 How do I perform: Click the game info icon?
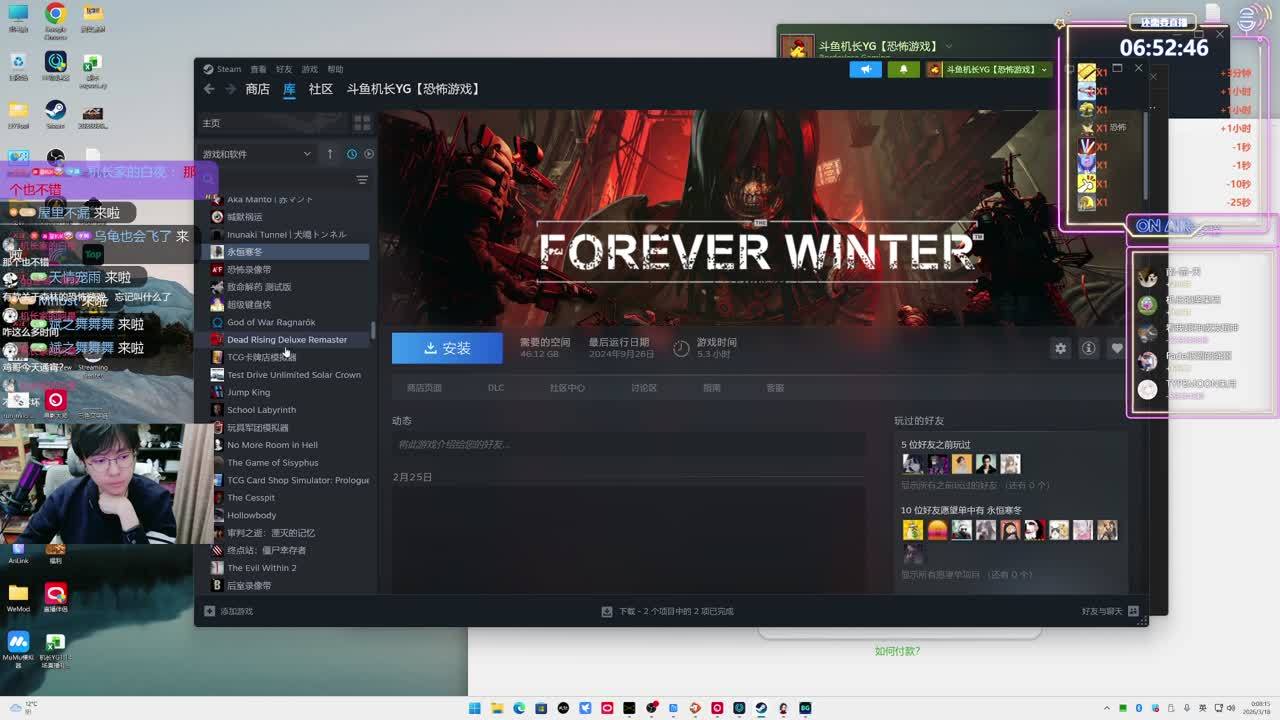(x=1088, y=348)
